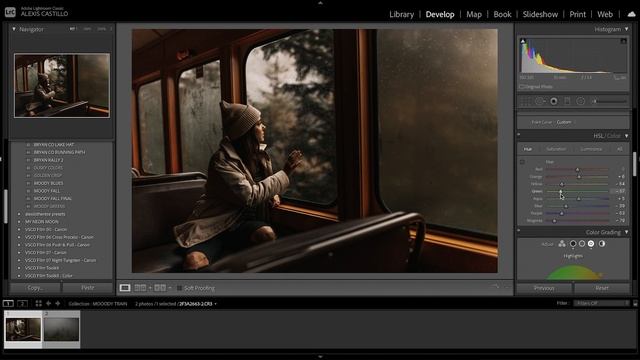
Task: Click the Copy... button
Action: coord(35,288)
